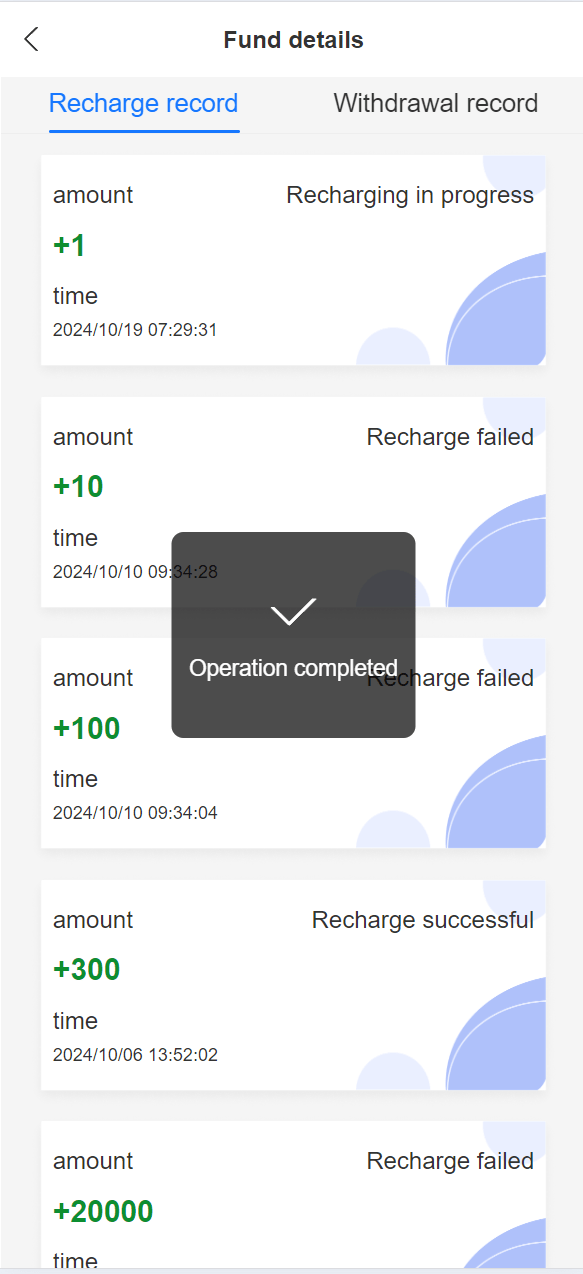Open the +100 recharge record card
The image size is (583, 1274).
pyautogui.click(x=293, y=743)
